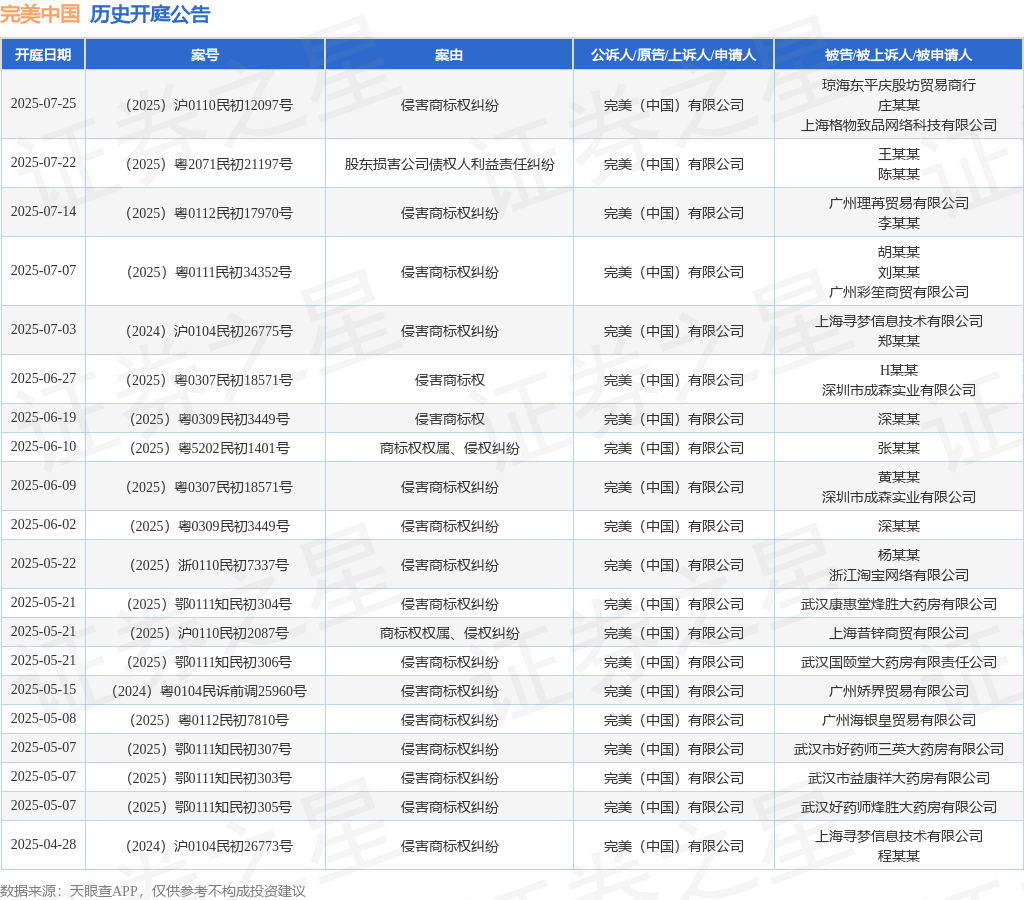
Task: Select 上海格物致品网络科技有限公司
Action: tap(899, 125)
